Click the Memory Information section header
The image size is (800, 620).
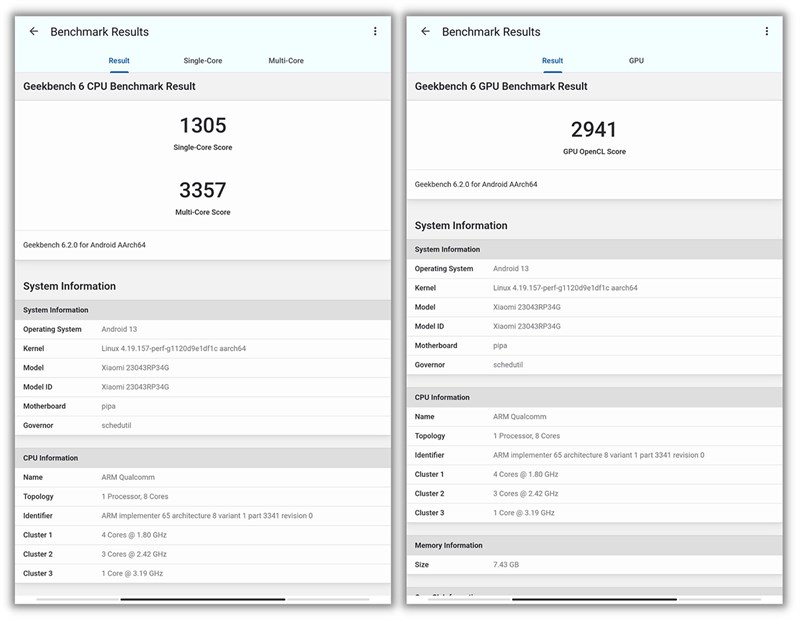(594, 545)
